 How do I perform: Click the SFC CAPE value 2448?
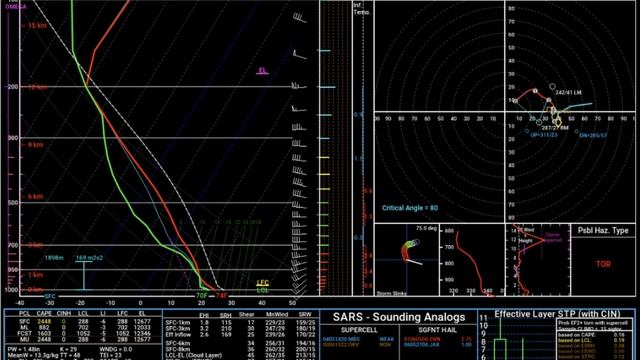click(x=44, y=322)
